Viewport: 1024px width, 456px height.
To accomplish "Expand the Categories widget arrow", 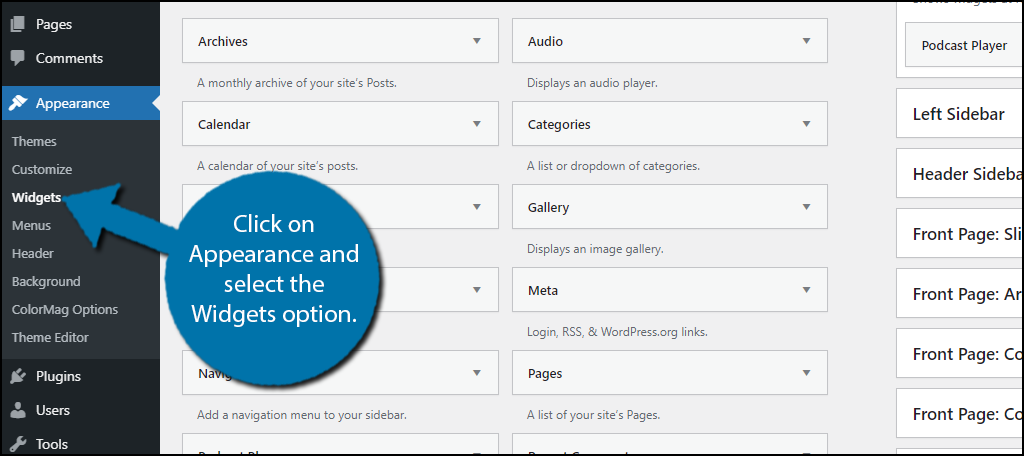I will 807,123.
